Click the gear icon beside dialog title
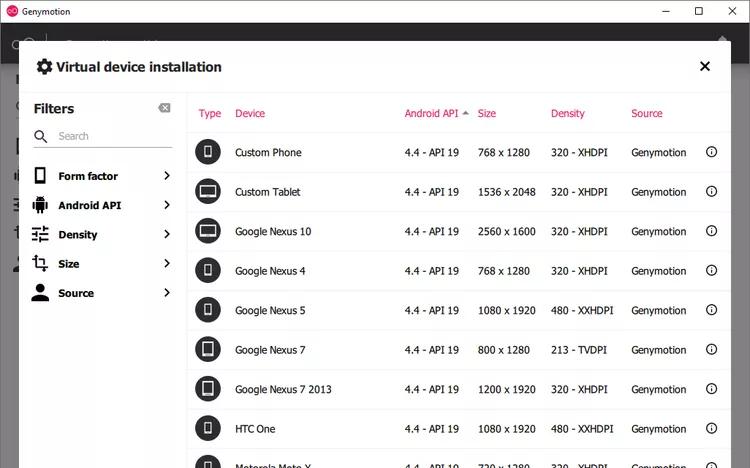This screenshot has height=468, width=750. pos(44,67)
